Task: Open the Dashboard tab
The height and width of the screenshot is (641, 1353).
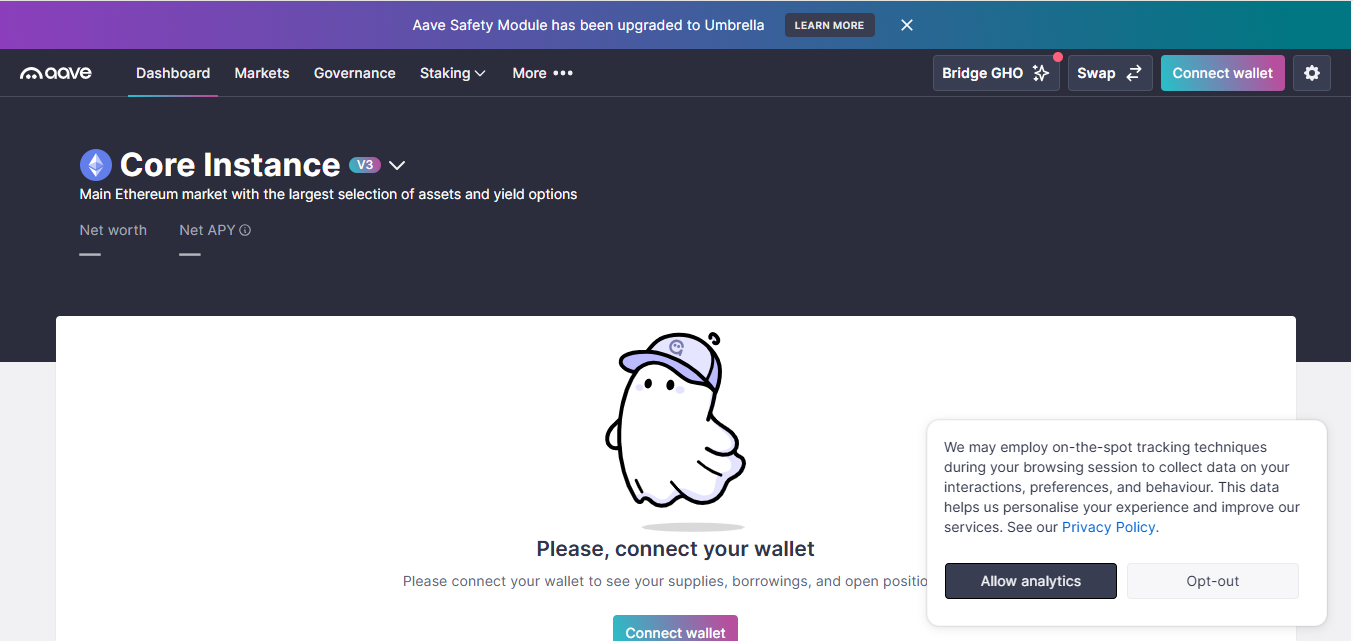Action: pos(173,73)
